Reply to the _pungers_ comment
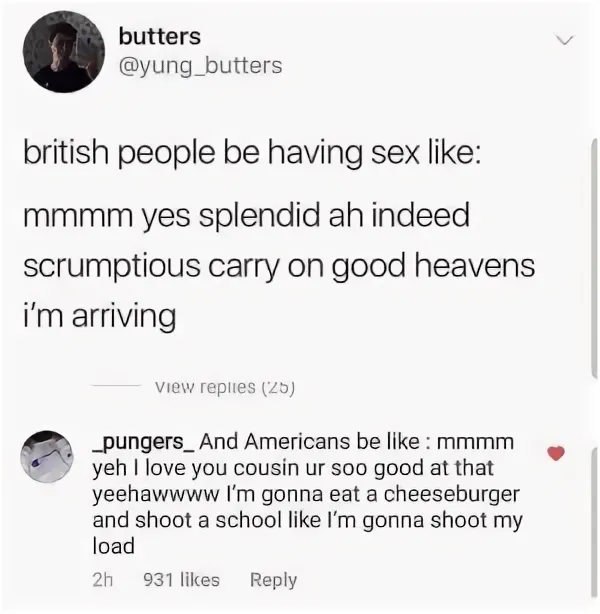600x614 pixels. tap(273, 580)
